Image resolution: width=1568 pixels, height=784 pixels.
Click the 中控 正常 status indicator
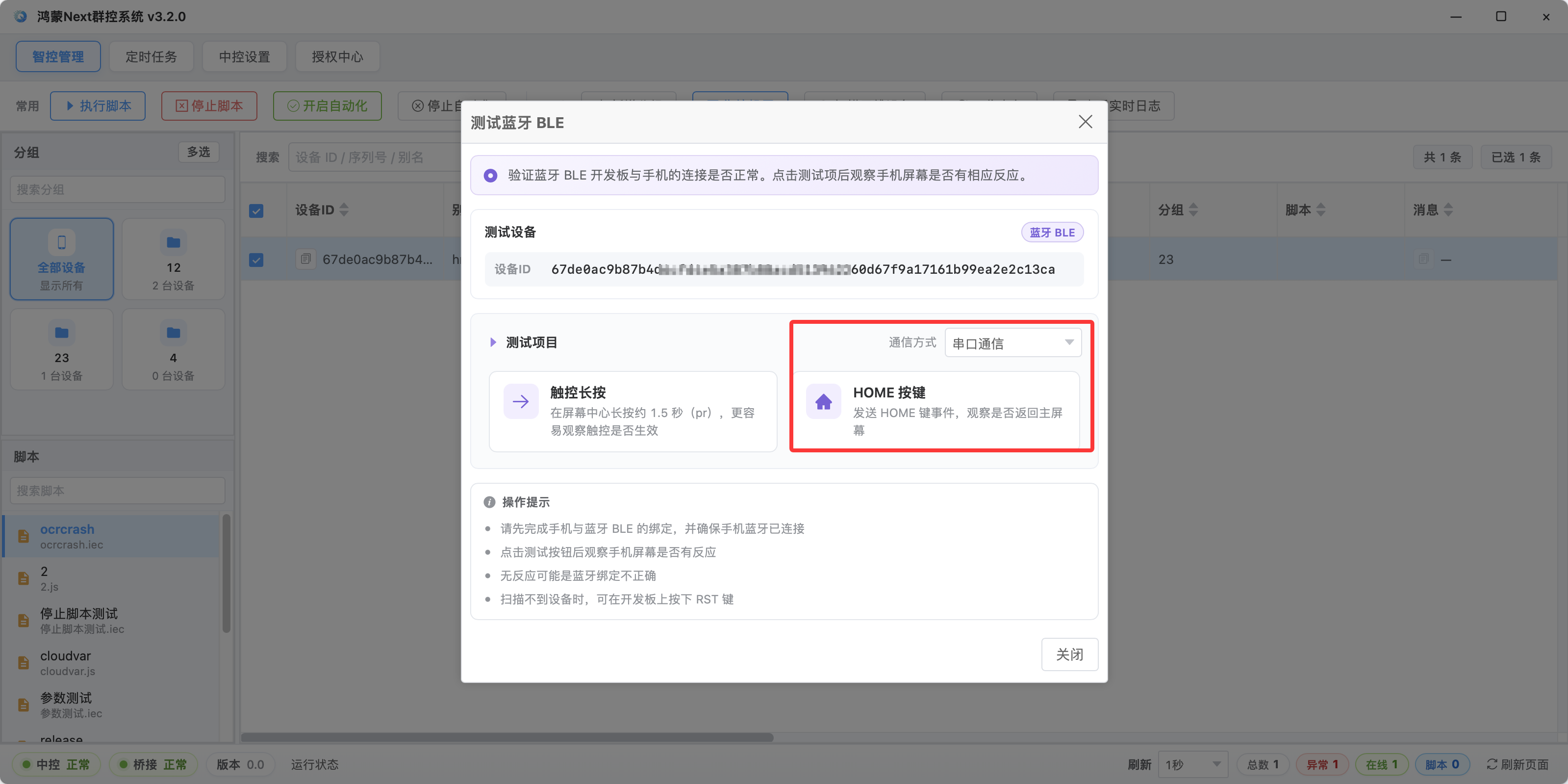(55, 764)
